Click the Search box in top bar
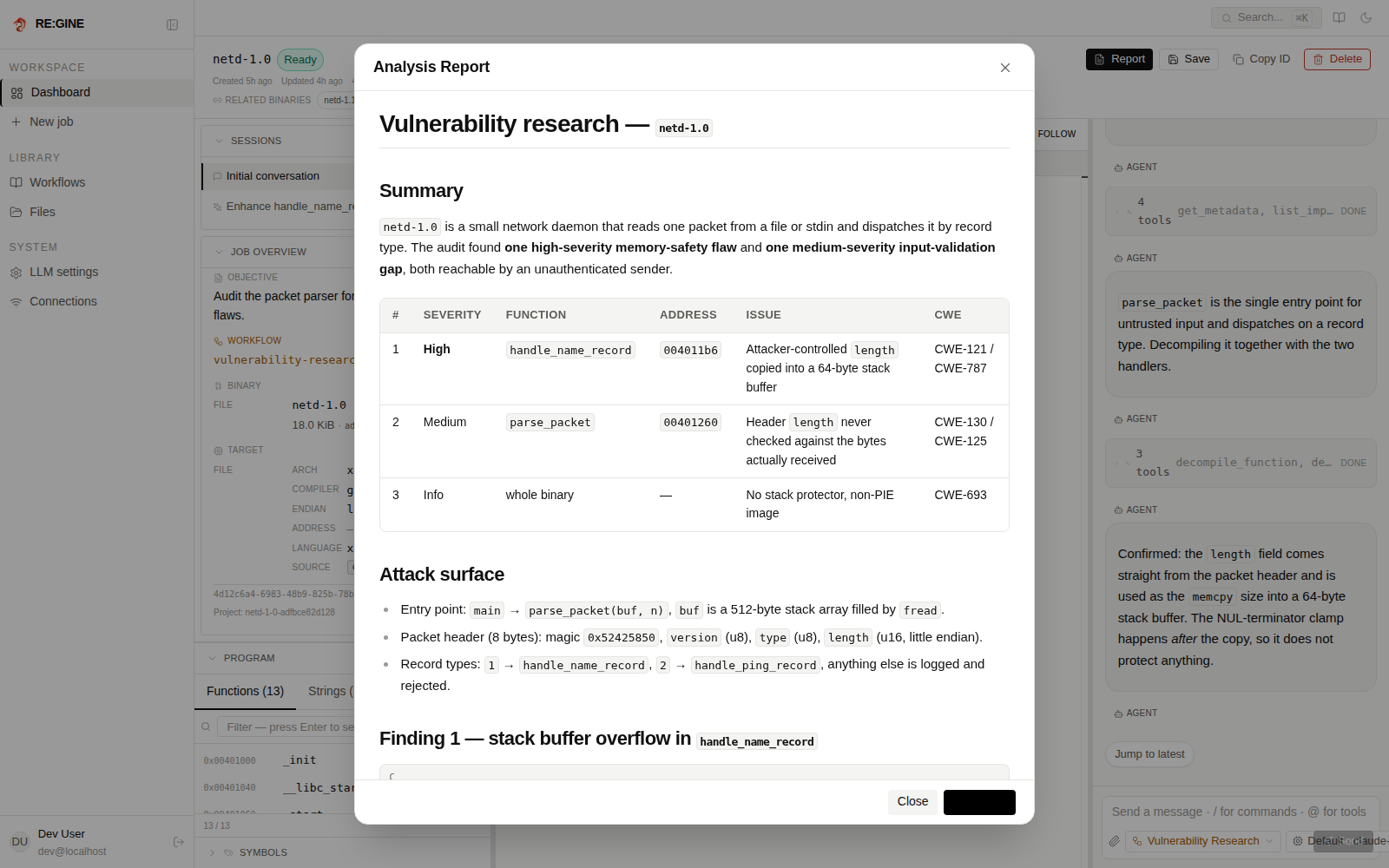This screenshot has width=1389, height=868. pos(1266,17)
